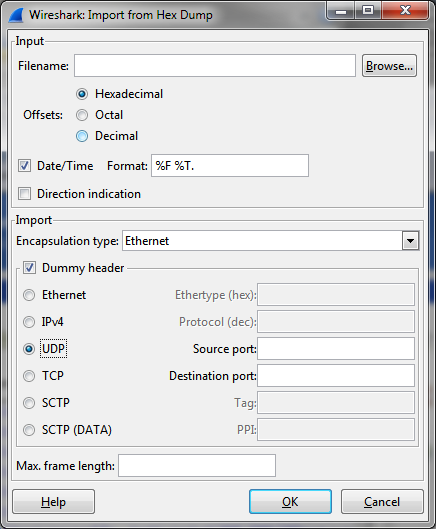Click the 'Format:' label
The width and height of the screenshot is (436, 529).
[x=128, y=166]
